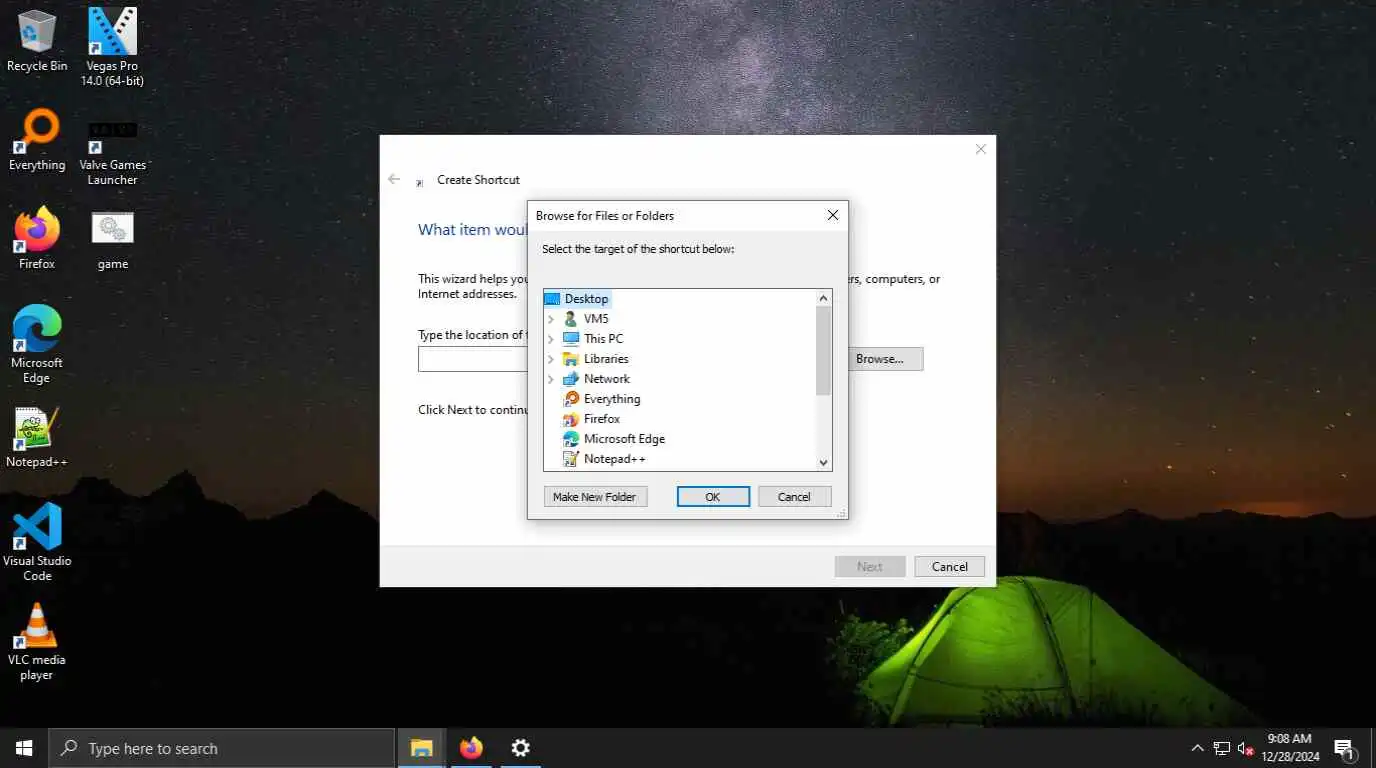Show hidden system tray icons

[x=1197, y=748]
